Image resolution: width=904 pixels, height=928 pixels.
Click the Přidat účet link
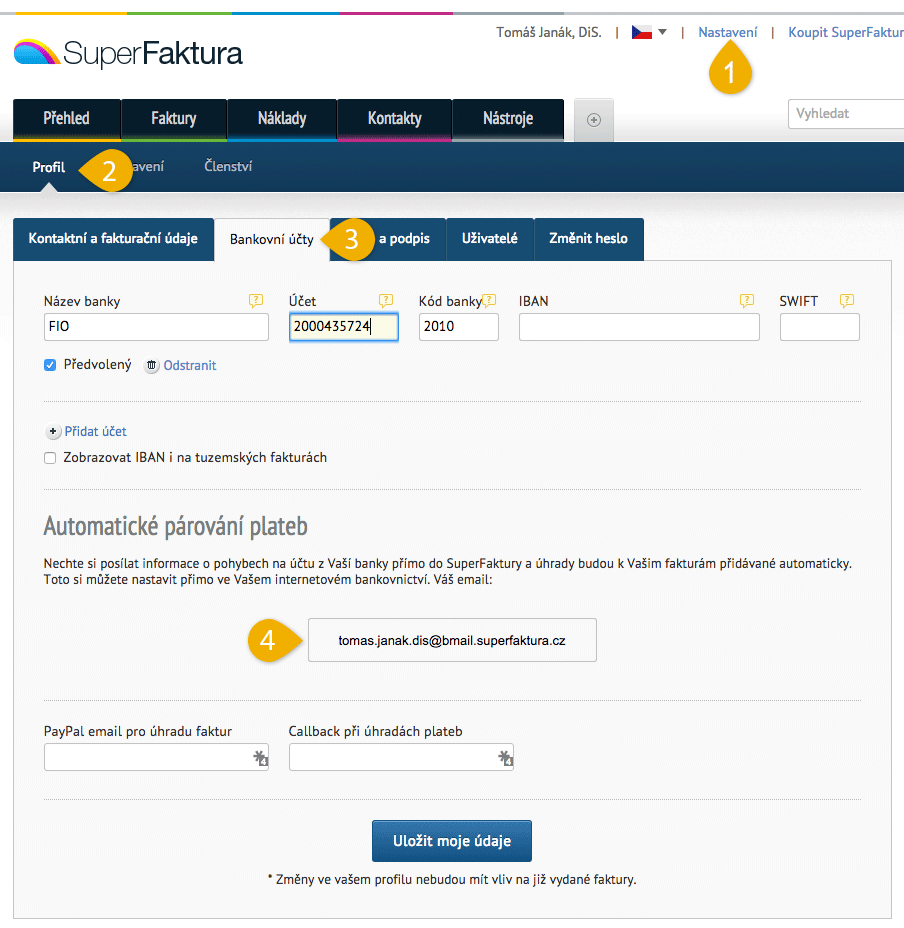pos(95,431)
